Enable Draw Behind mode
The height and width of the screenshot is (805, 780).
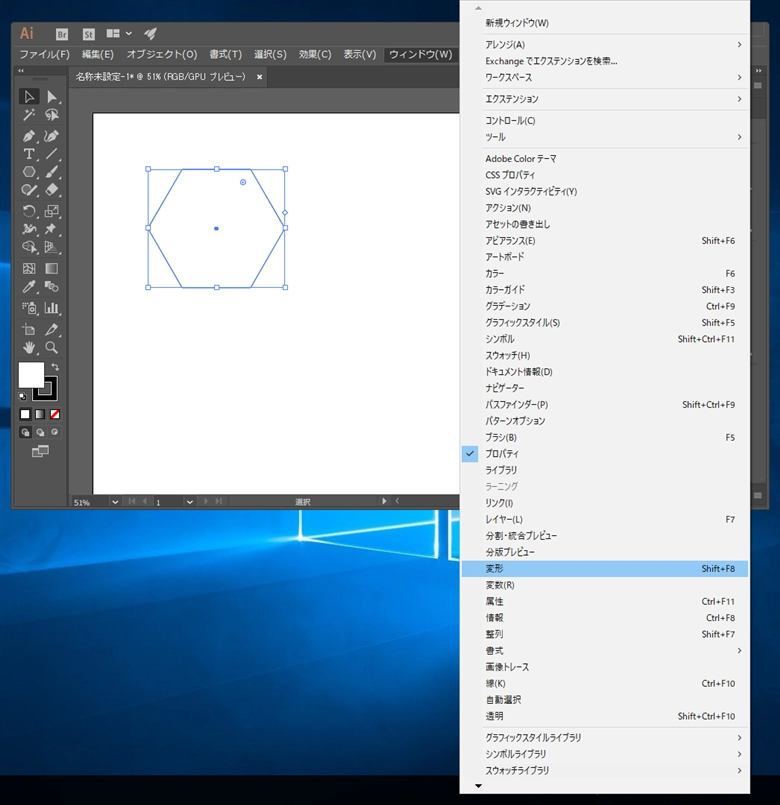point(40,432)
